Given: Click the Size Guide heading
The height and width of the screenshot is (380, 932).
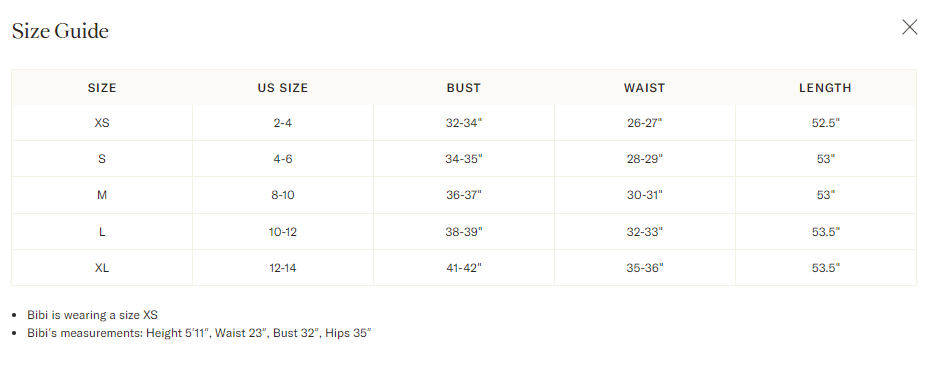Looking at the screenshot, I should [x=60, y=31].
